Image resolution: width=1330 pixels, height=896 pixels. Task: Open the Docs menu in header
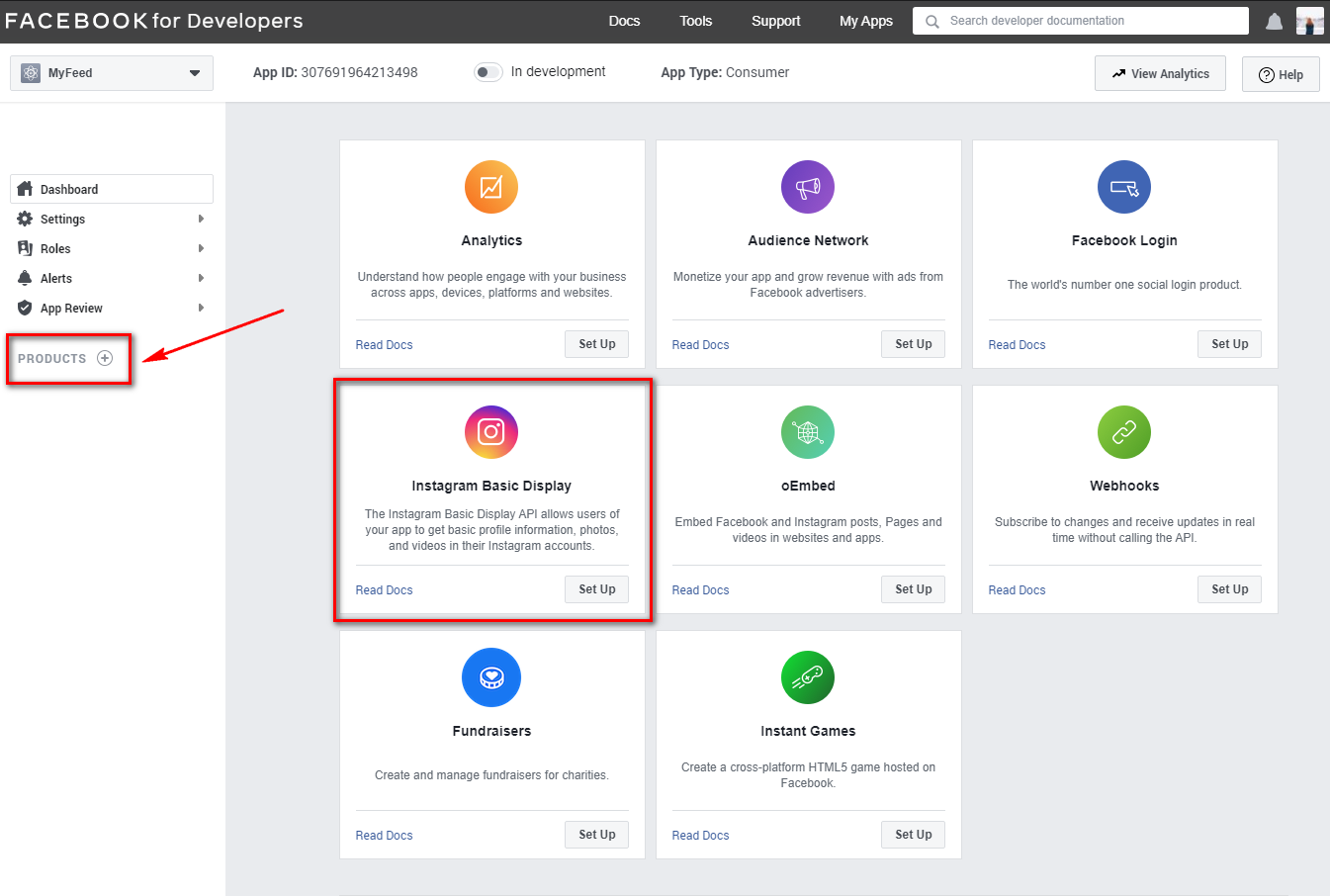[624, 21]
